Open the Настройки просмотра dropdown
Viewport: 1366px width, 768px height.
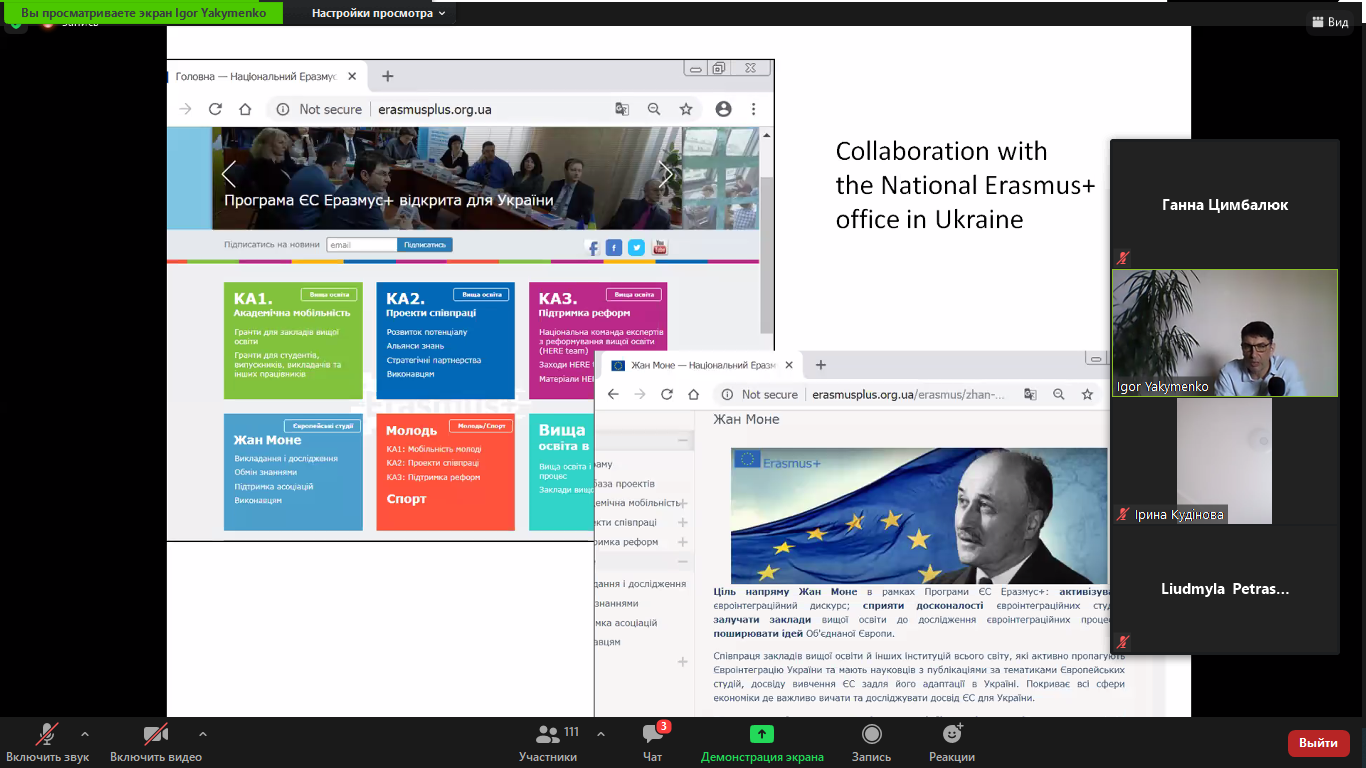coord(378,13)
